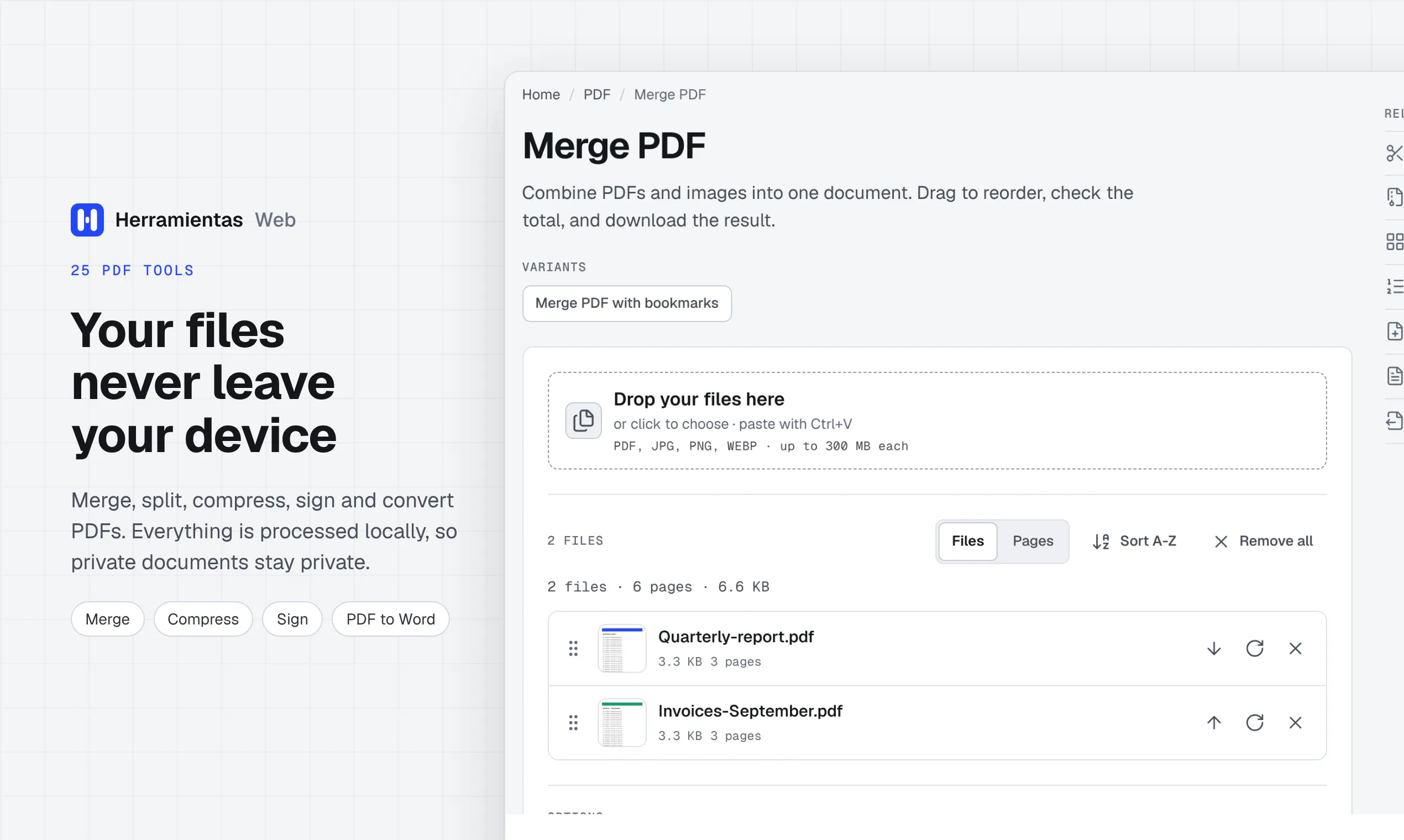Click the Merge pill tag
Image resolution: width=1404 pixels, height=840 pixels.
point(108,619)
